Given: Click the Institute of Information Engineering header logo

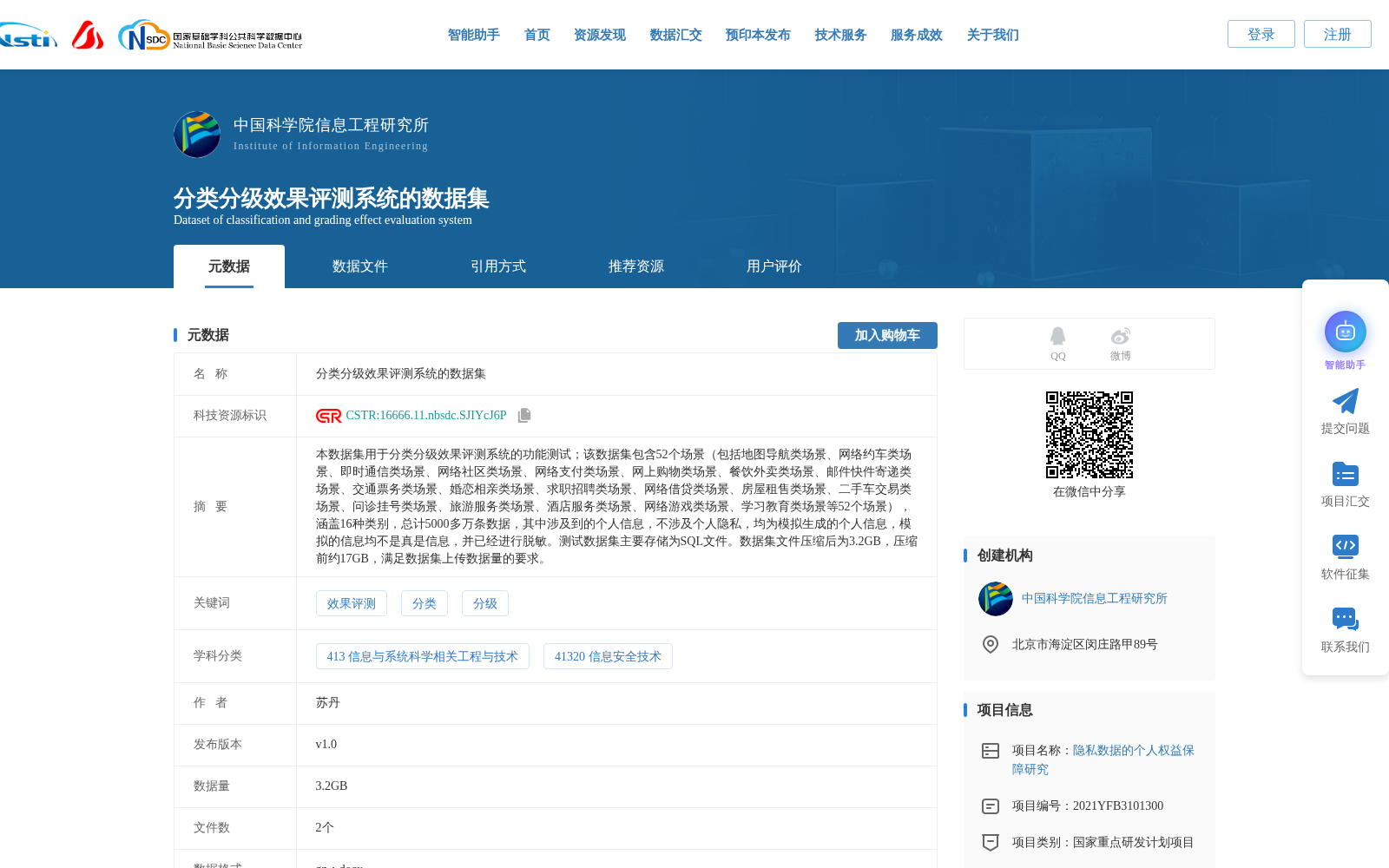Looking at the screenshot, I should [x=197, y=135].
